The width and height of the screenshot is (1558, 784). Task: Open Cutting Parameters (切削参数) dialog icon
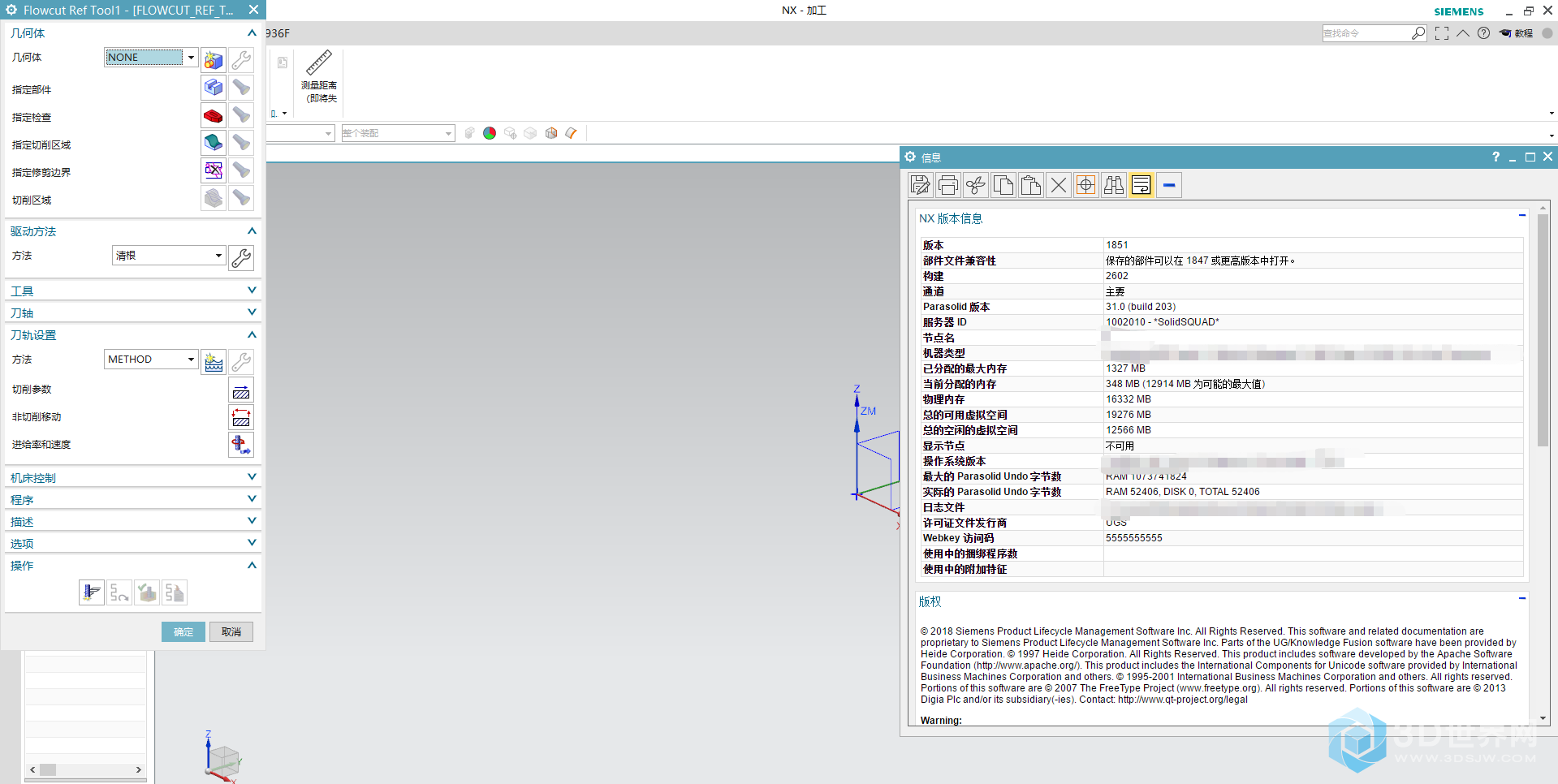tap(241, 390)
